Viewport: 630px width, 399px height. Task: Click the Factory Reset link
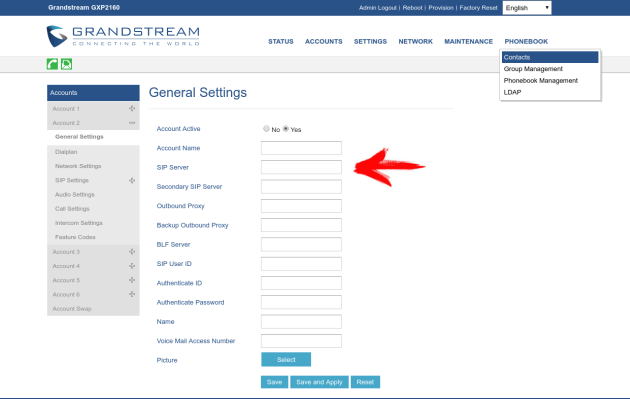[478, 8]
